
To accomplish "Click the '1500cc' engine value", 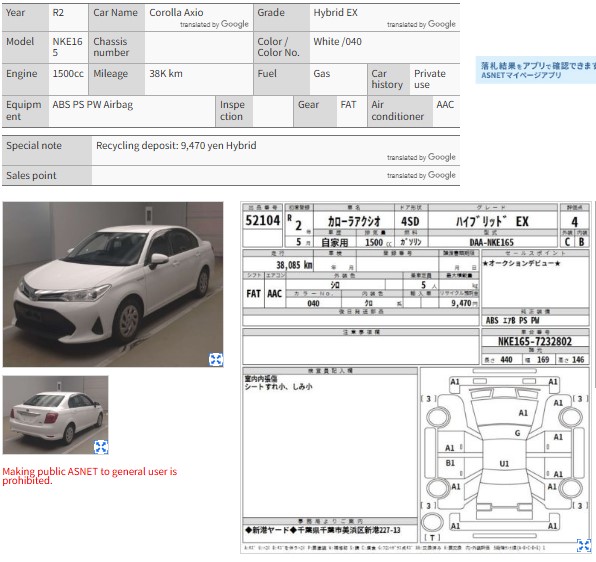I will click(68, 73).
